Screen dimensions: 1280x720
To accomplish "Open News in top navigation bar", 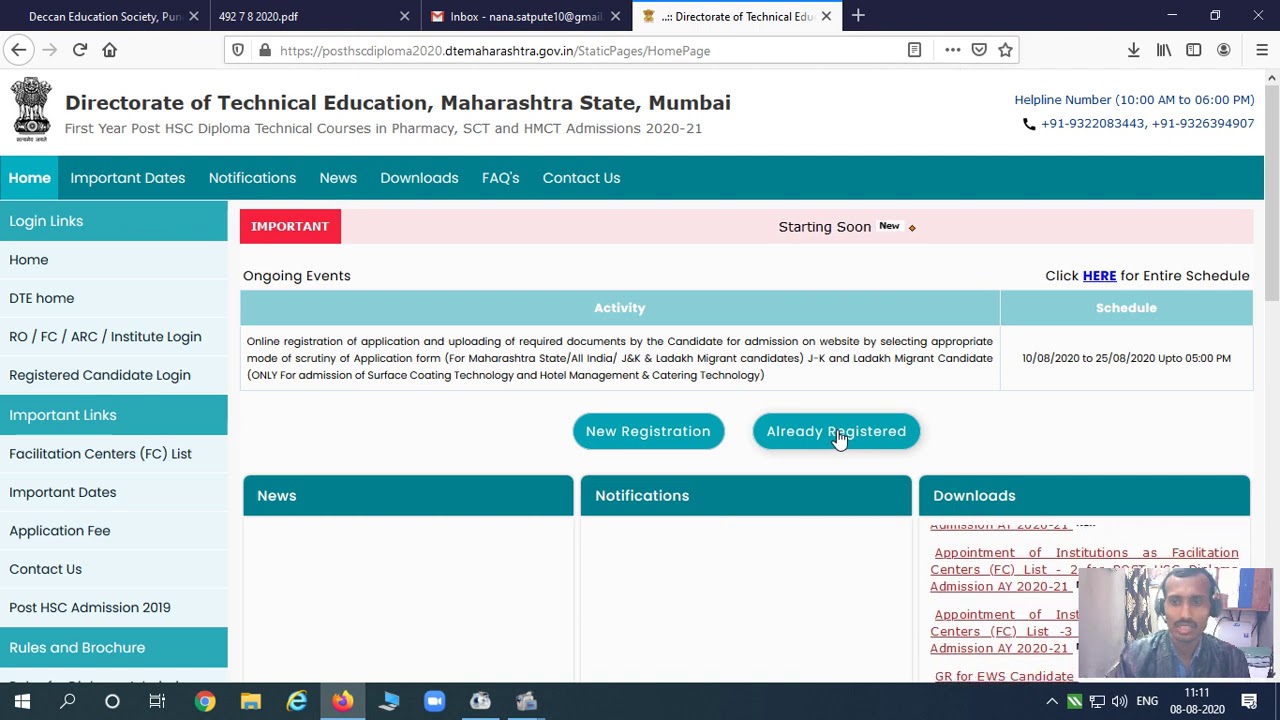I will (x=338, y=178).
